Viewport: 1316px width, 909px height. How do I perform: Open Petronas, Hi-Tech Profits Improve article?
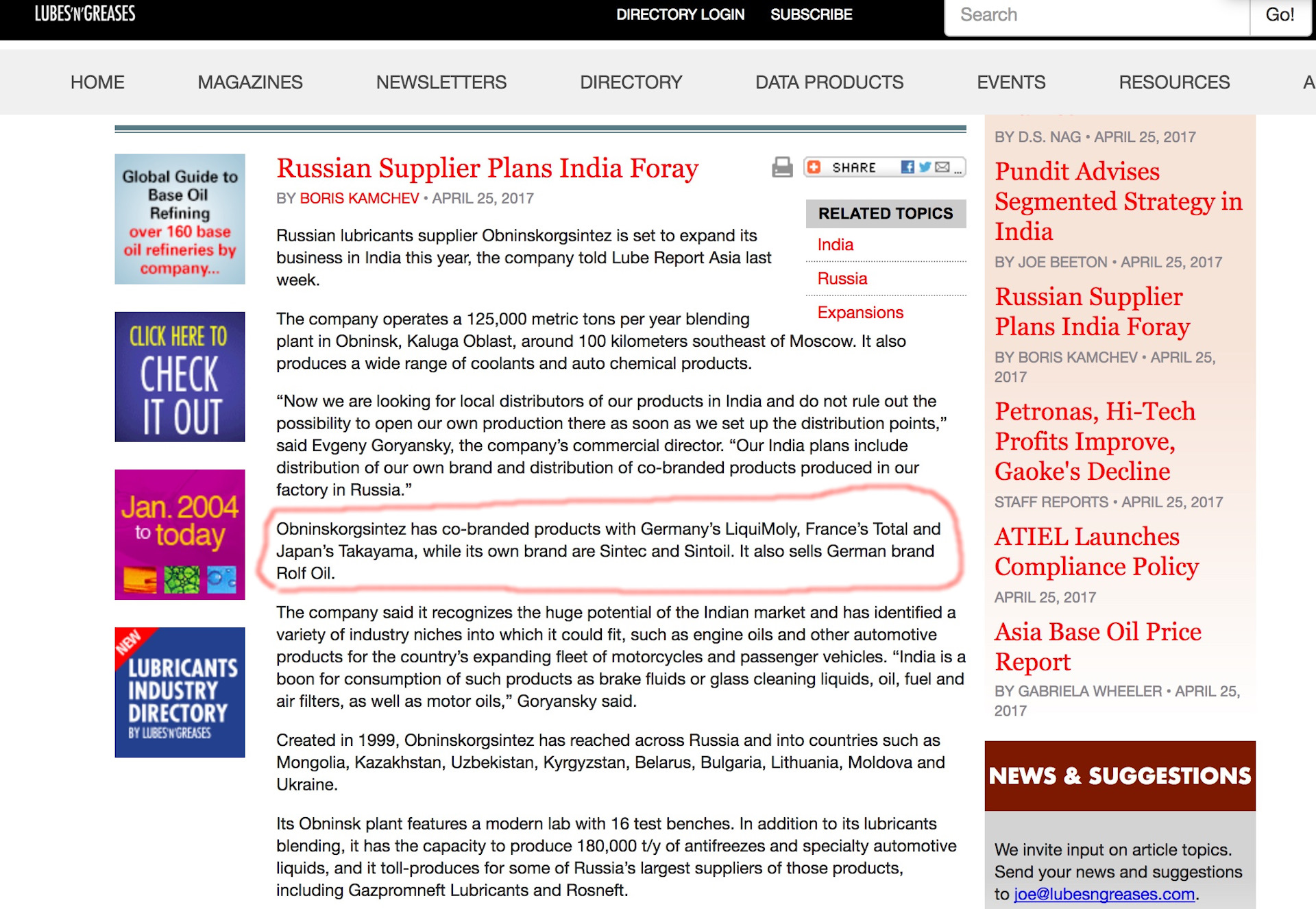(1095, 441)
